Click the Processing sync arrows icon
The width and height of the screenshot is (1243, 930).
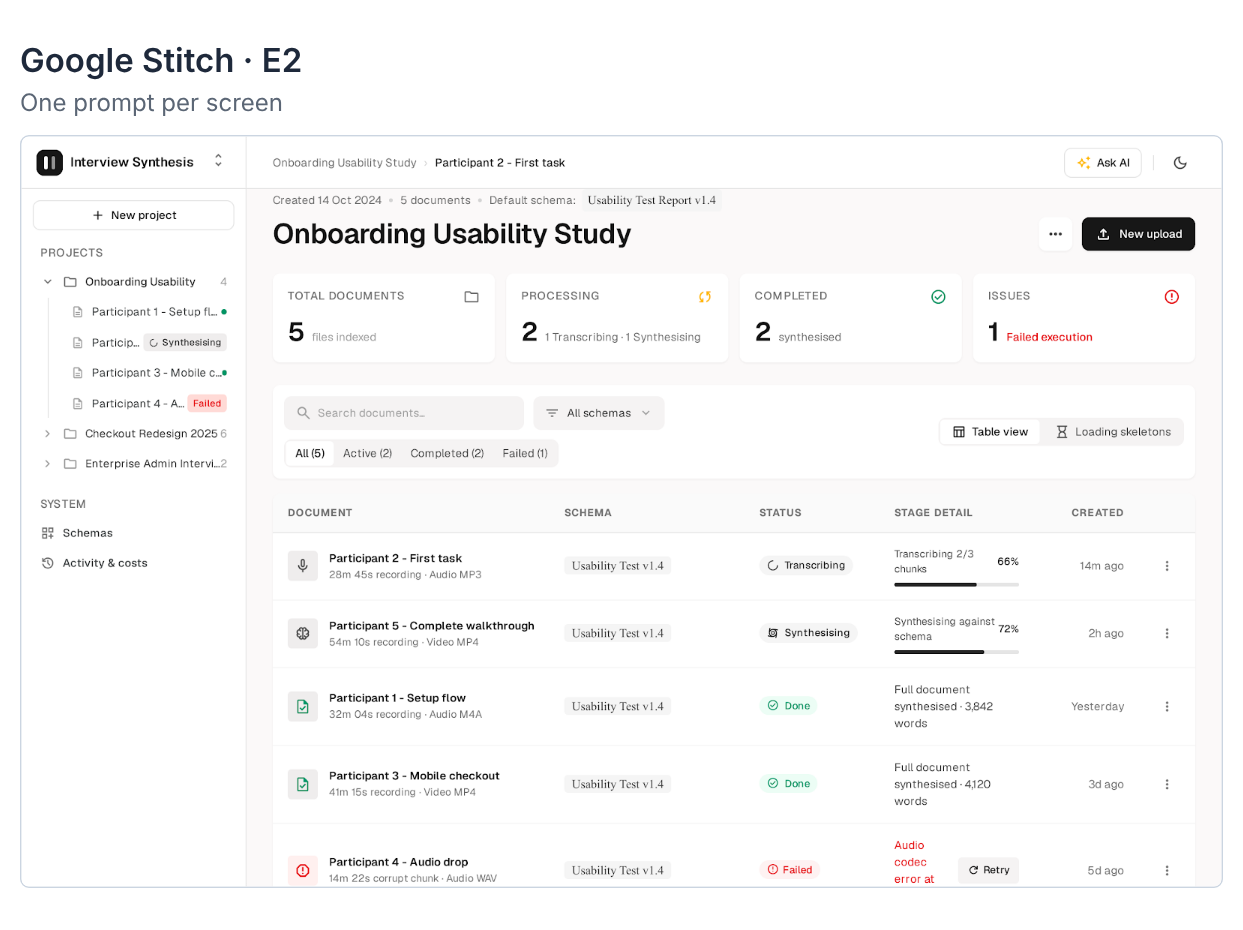pyautogui.click(x=705, y=297)
